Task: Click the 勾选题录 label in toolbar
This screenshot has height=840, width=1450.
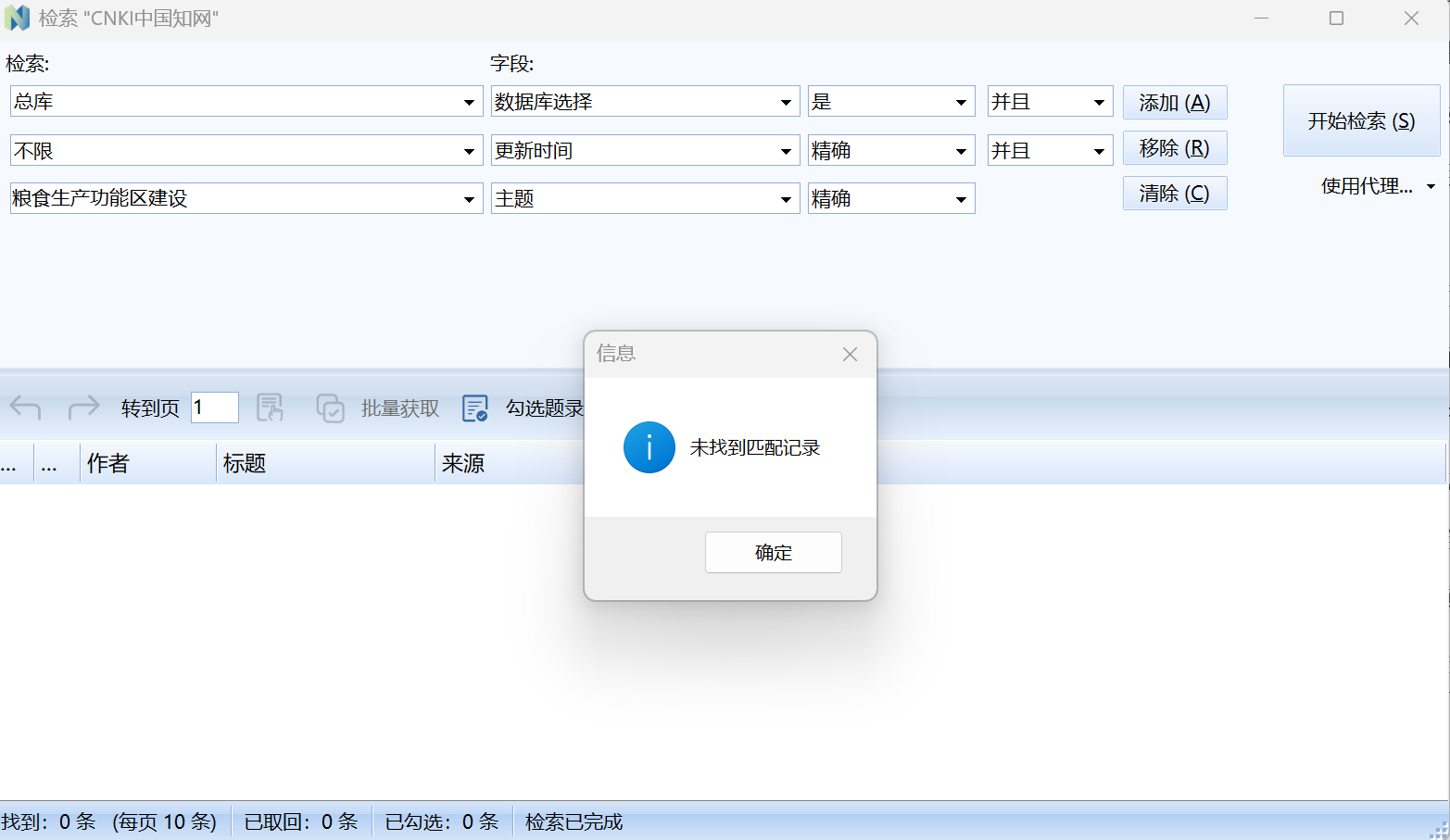Action: pos(545,408)
